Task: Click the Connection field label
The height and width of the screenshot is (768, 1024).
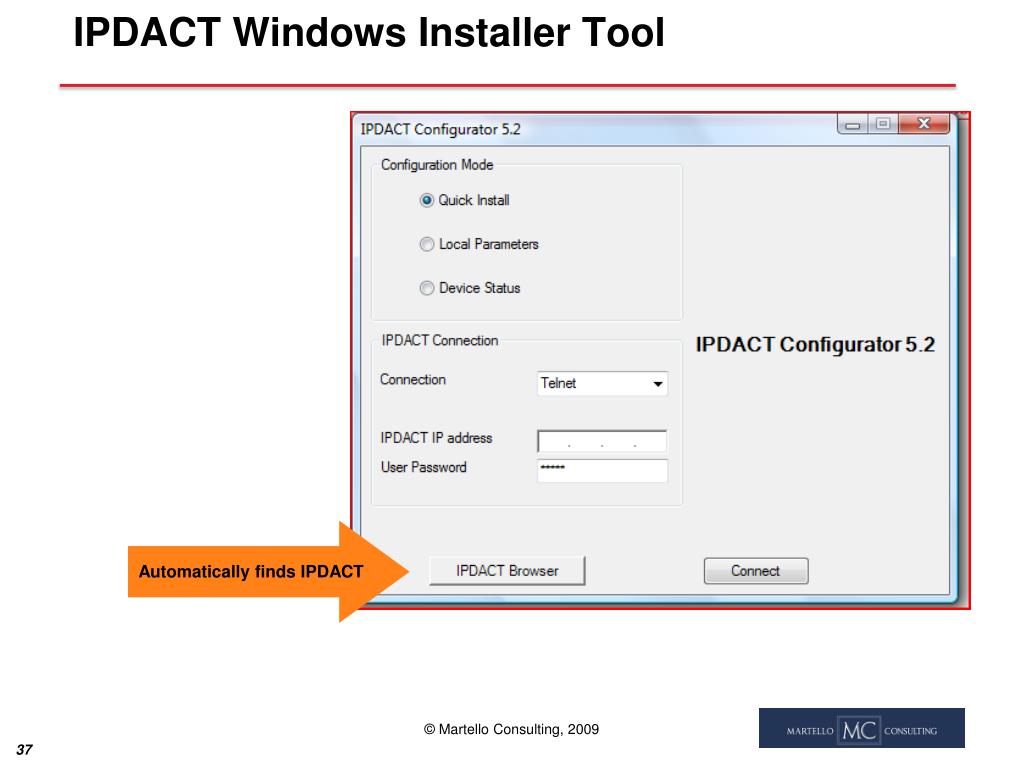Action: [x=413, y=380]
